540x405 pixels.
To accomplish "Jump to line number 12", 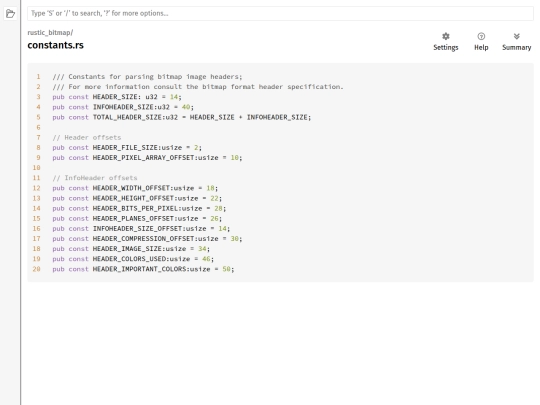I will [37, 188].
